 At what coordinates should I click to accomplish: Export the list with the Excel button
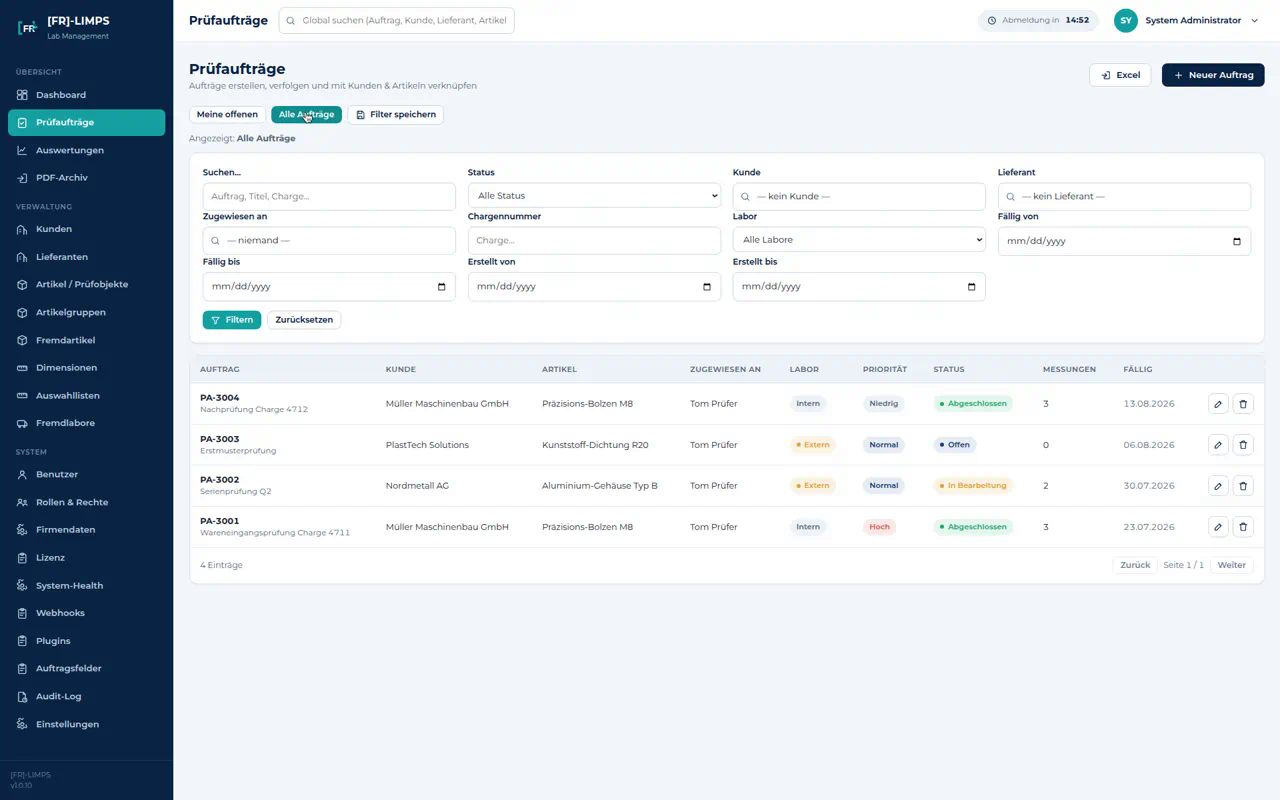coord(1120,75)
